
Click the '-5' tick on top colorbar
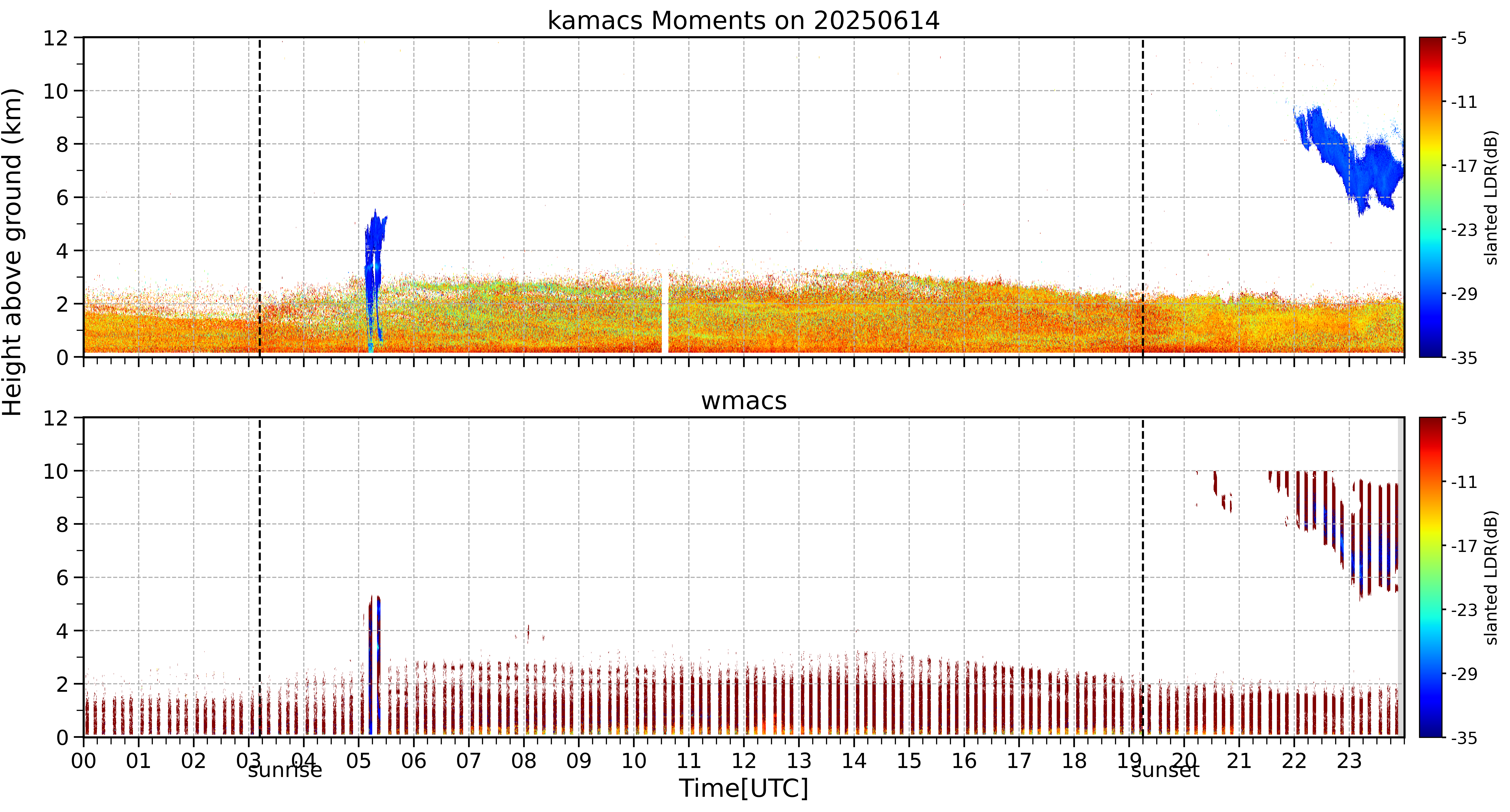tap(1459, 39)
